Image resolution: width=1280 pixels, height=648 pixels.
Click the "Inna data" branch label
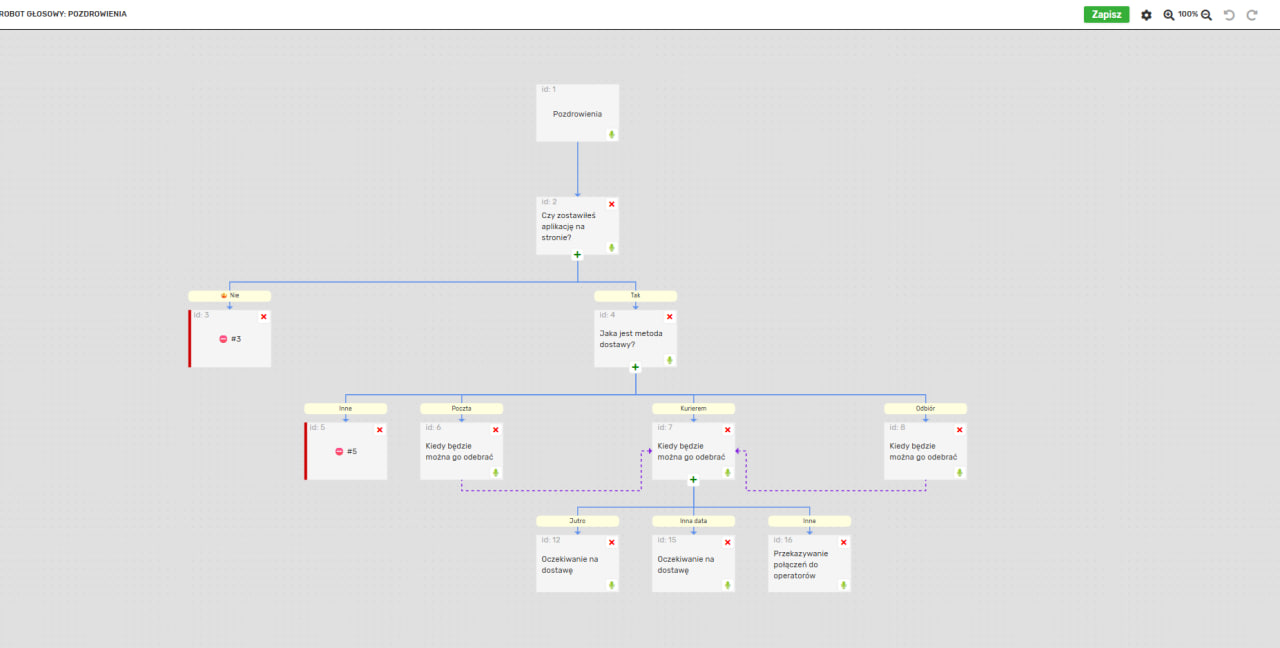(693, 521)
